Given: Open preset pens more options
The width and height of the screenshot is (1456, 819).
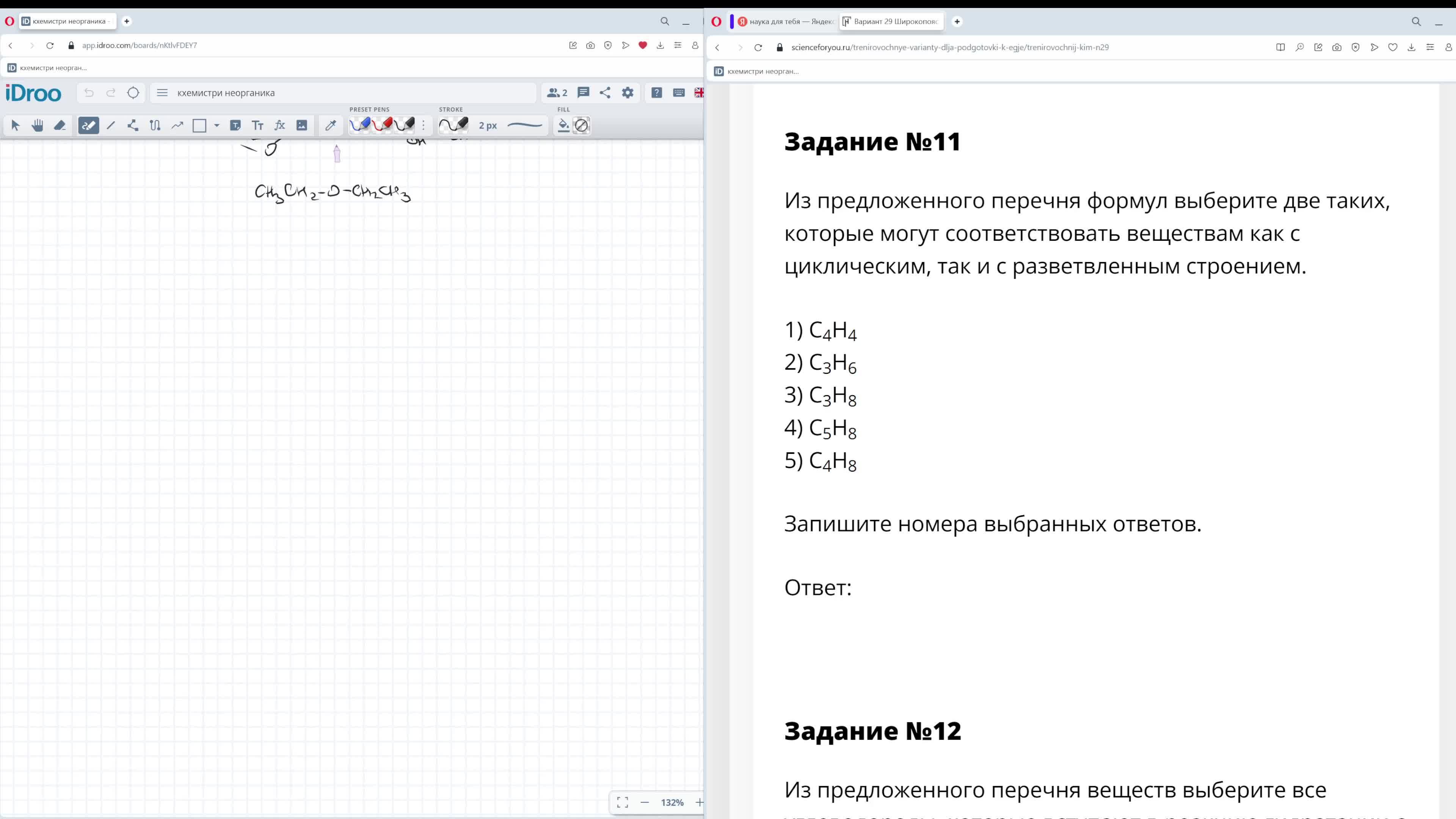Looking at the screenshot, I should (x=424, y=126).
